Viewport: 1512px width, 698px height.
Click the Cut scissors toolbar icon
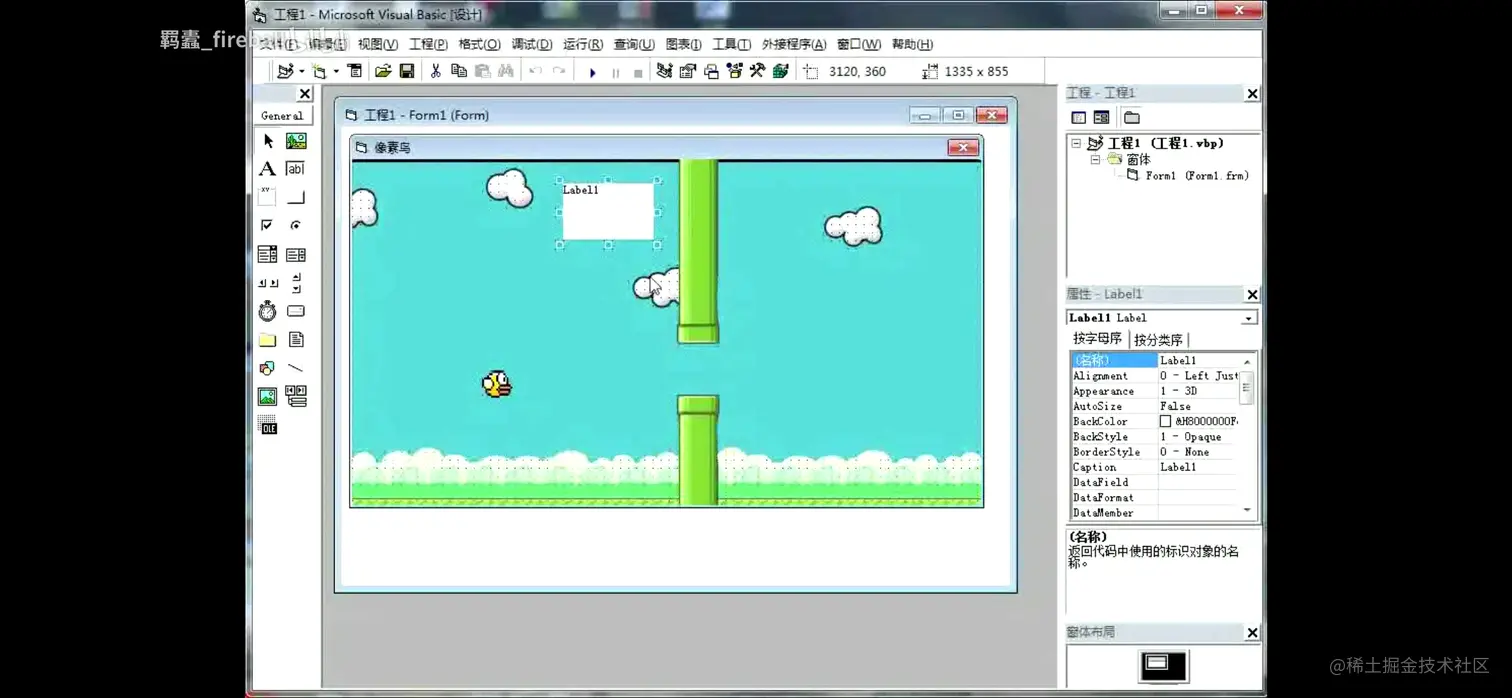click(435, 71)
